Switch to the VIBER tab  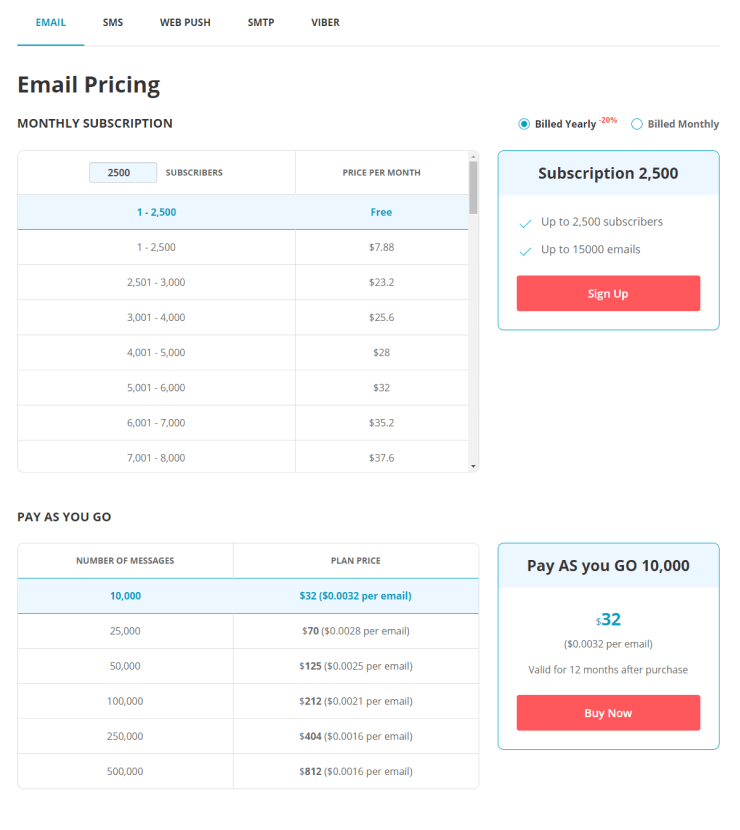[x=326, y=23]
